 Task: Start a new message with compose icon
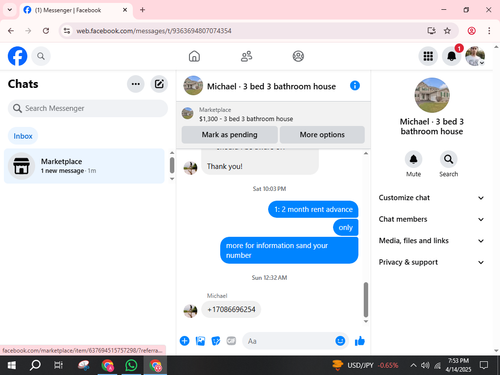[159, 84]
